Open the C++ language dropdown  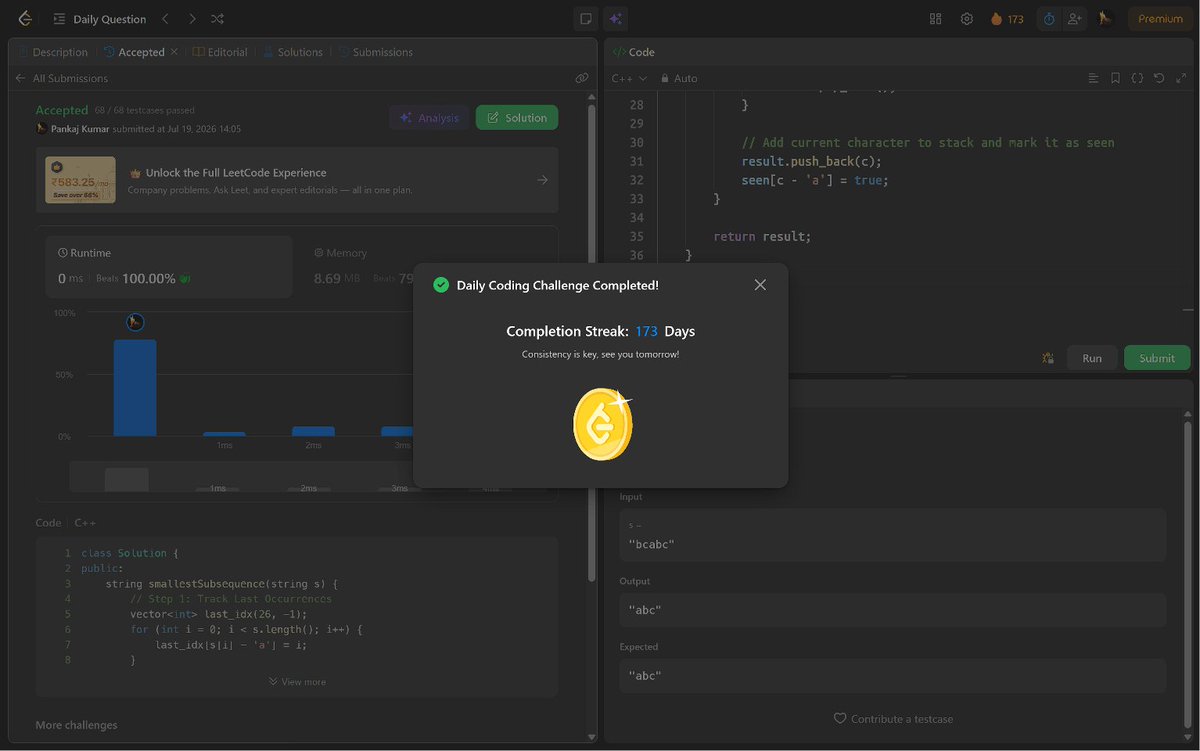click(x=629, y=78)
